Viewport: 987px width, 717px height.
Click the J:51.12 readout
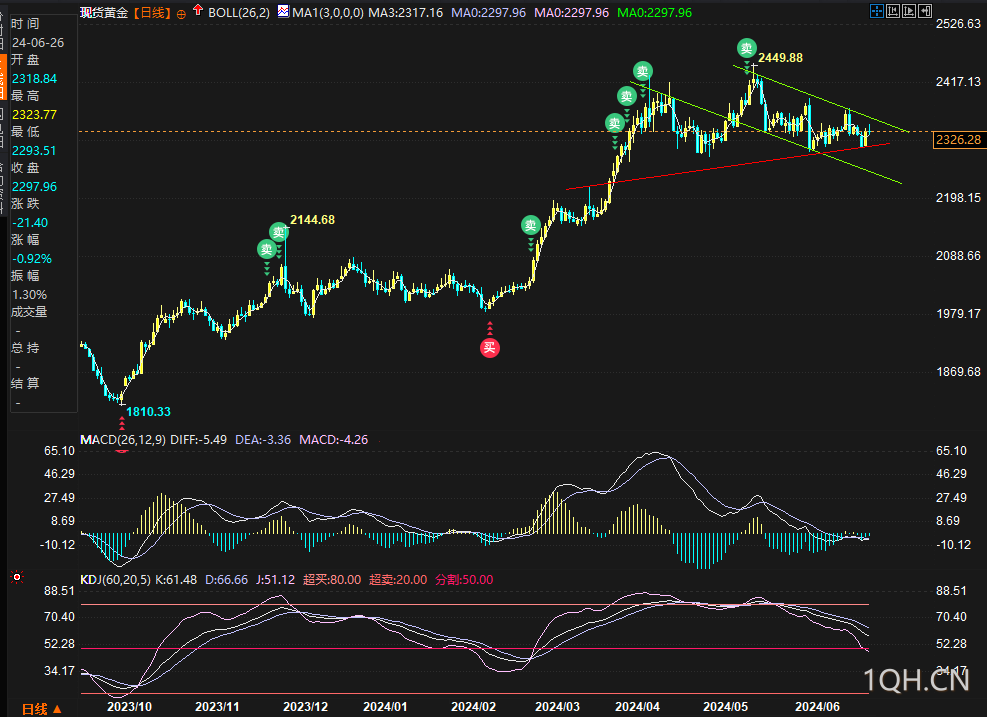tap(275, 579)
